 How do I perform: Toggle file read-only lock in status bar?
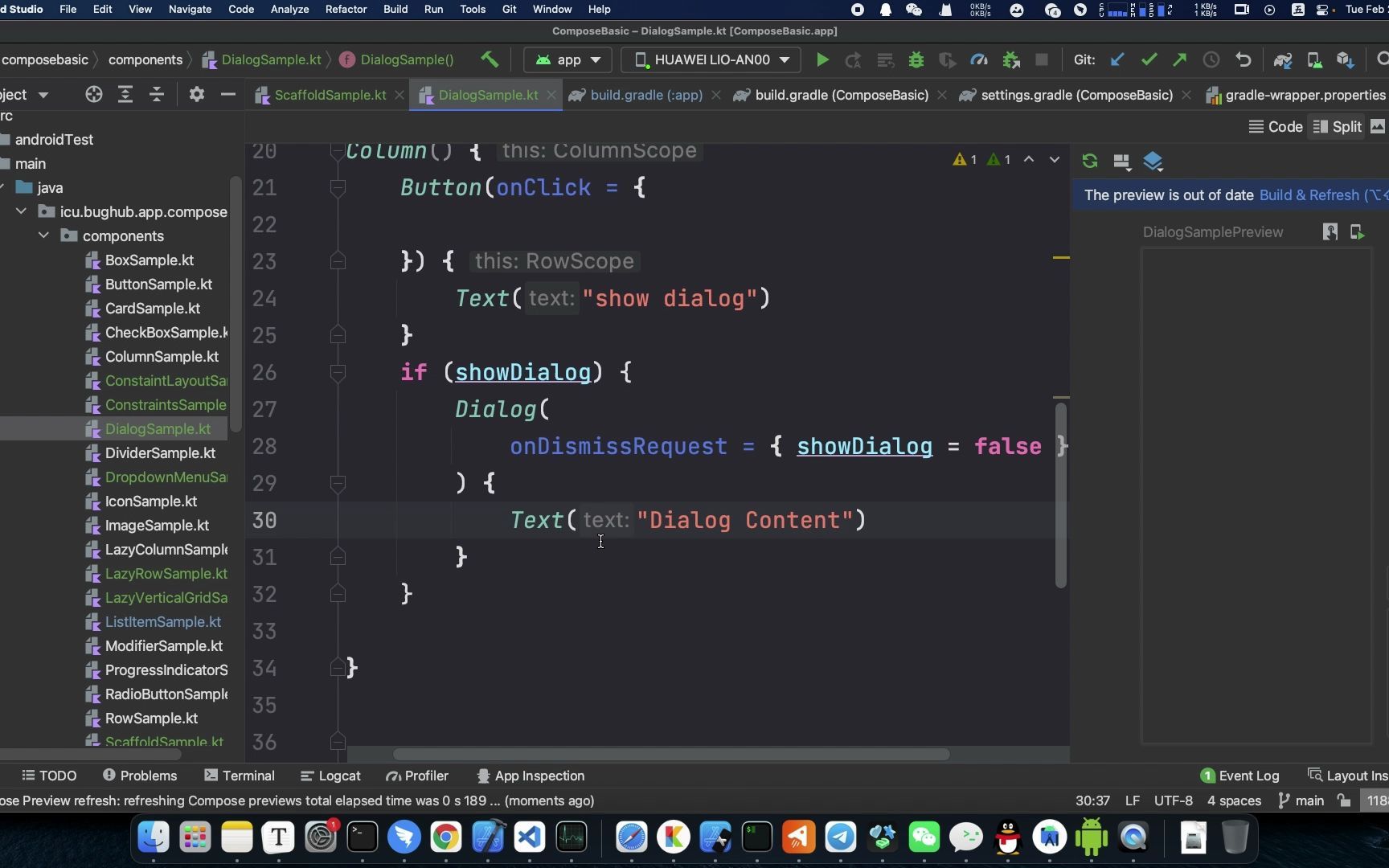(x=1343, y=800)
